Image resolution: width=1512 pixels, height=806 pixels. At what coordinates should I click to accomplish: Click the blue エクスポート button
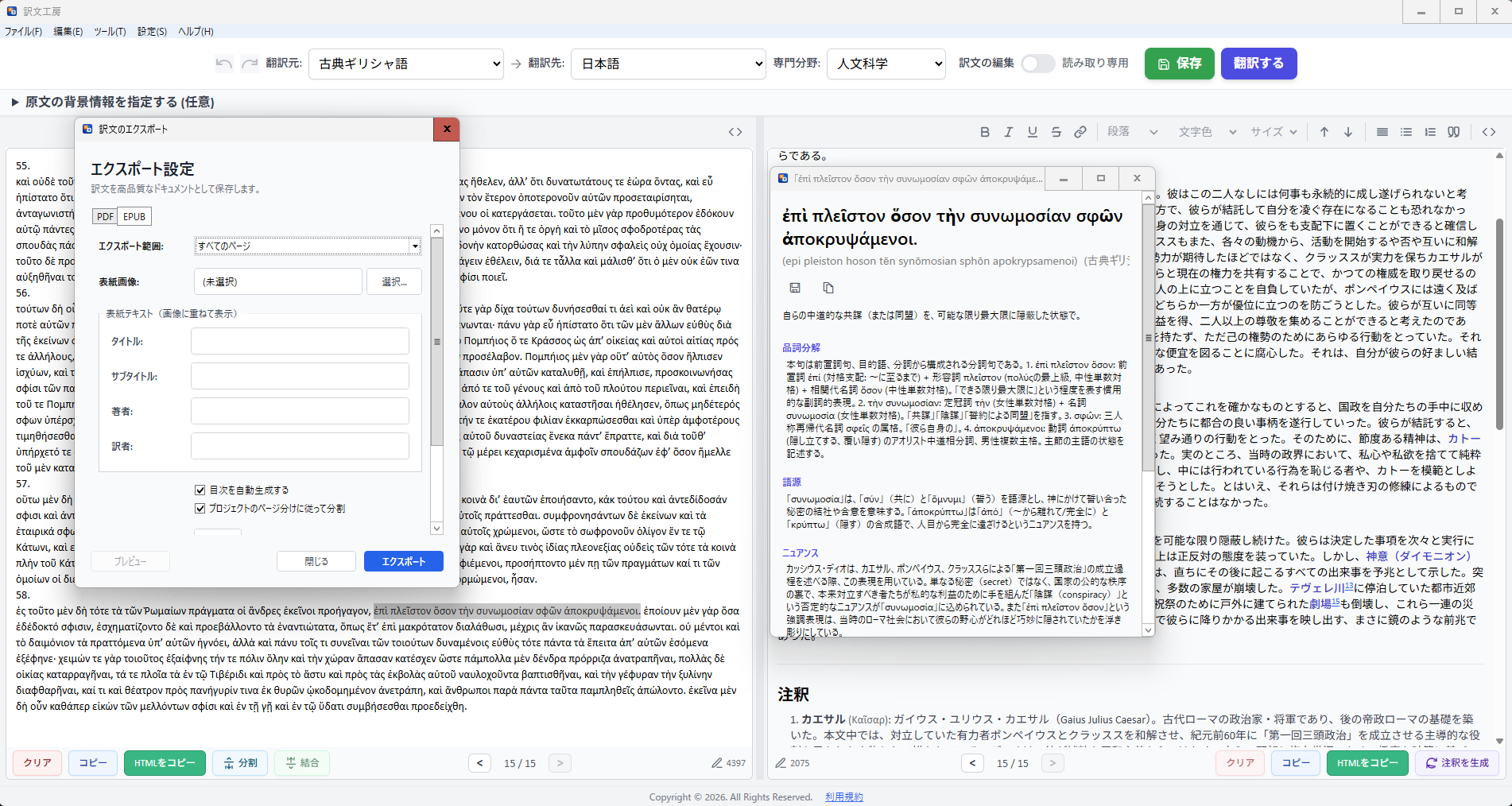[404, 561]
